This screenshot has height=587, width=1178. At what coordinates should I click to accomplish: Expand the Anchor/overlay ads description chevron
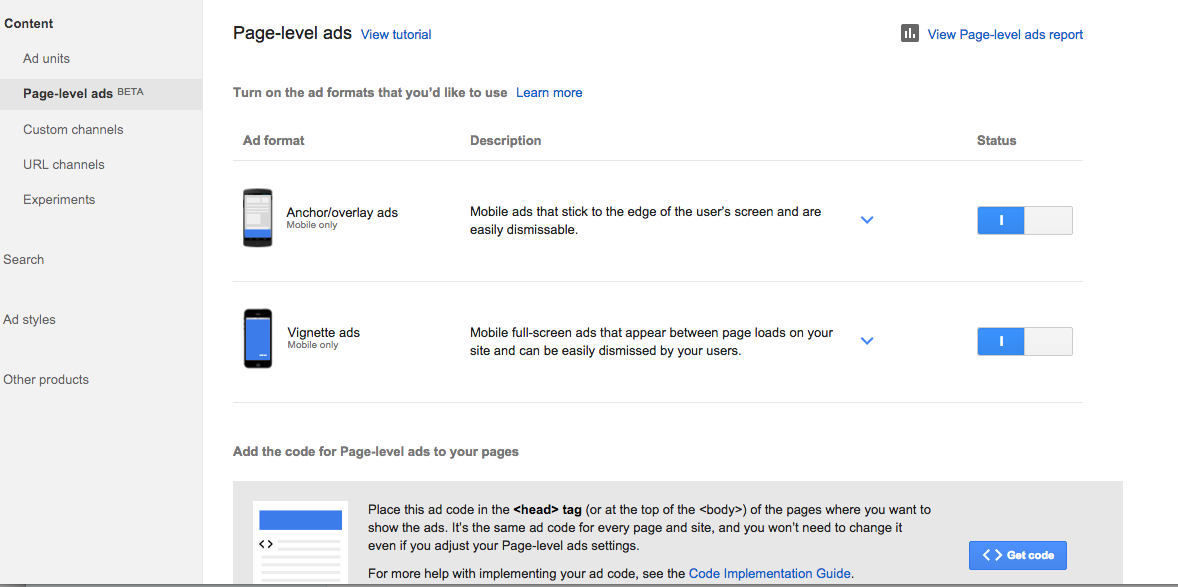click(x=867, y=220)
